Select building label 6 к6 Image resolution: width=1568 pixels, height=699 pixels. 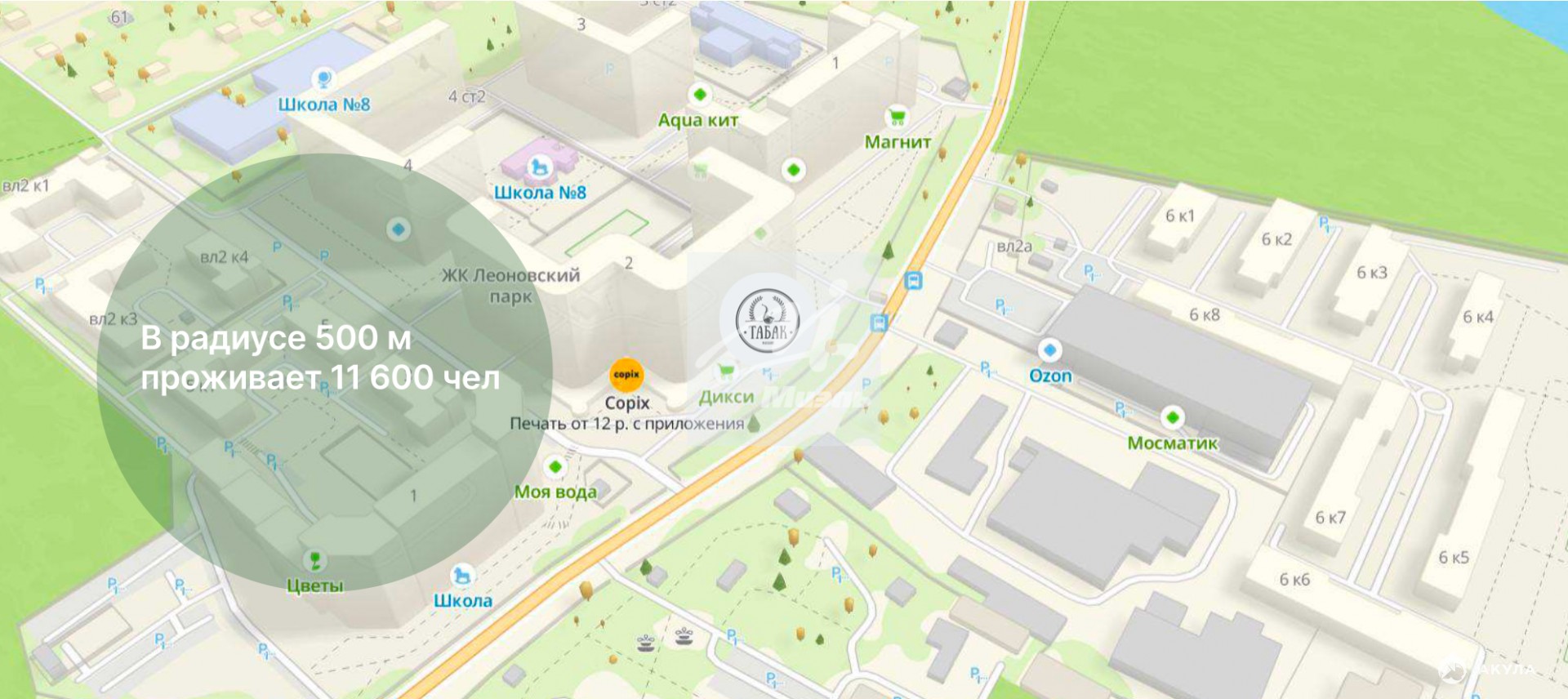[x=1294, y=579]
